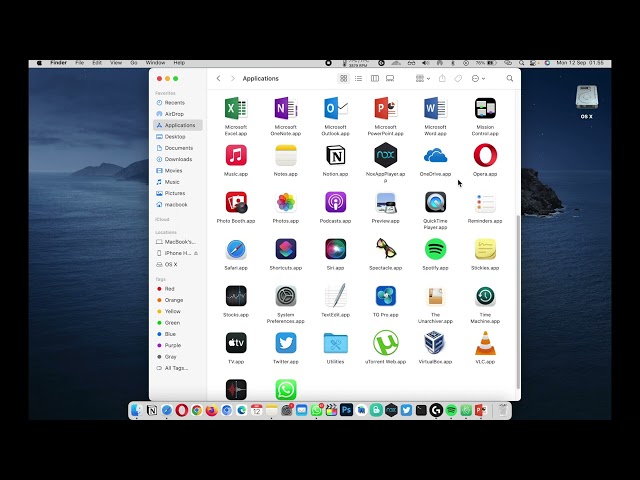This screenshot has width=640, height=480.
Task: Open the Window menu
Action: (x=156, y=63)
